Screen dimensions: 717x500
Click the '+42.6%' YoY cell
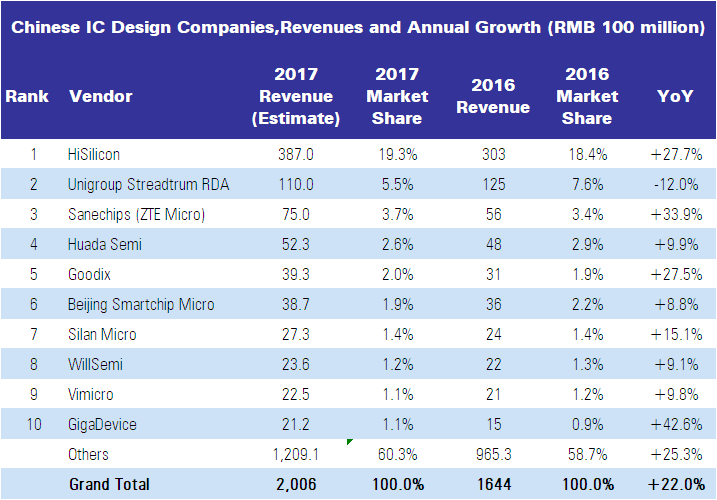click(676, 424)
